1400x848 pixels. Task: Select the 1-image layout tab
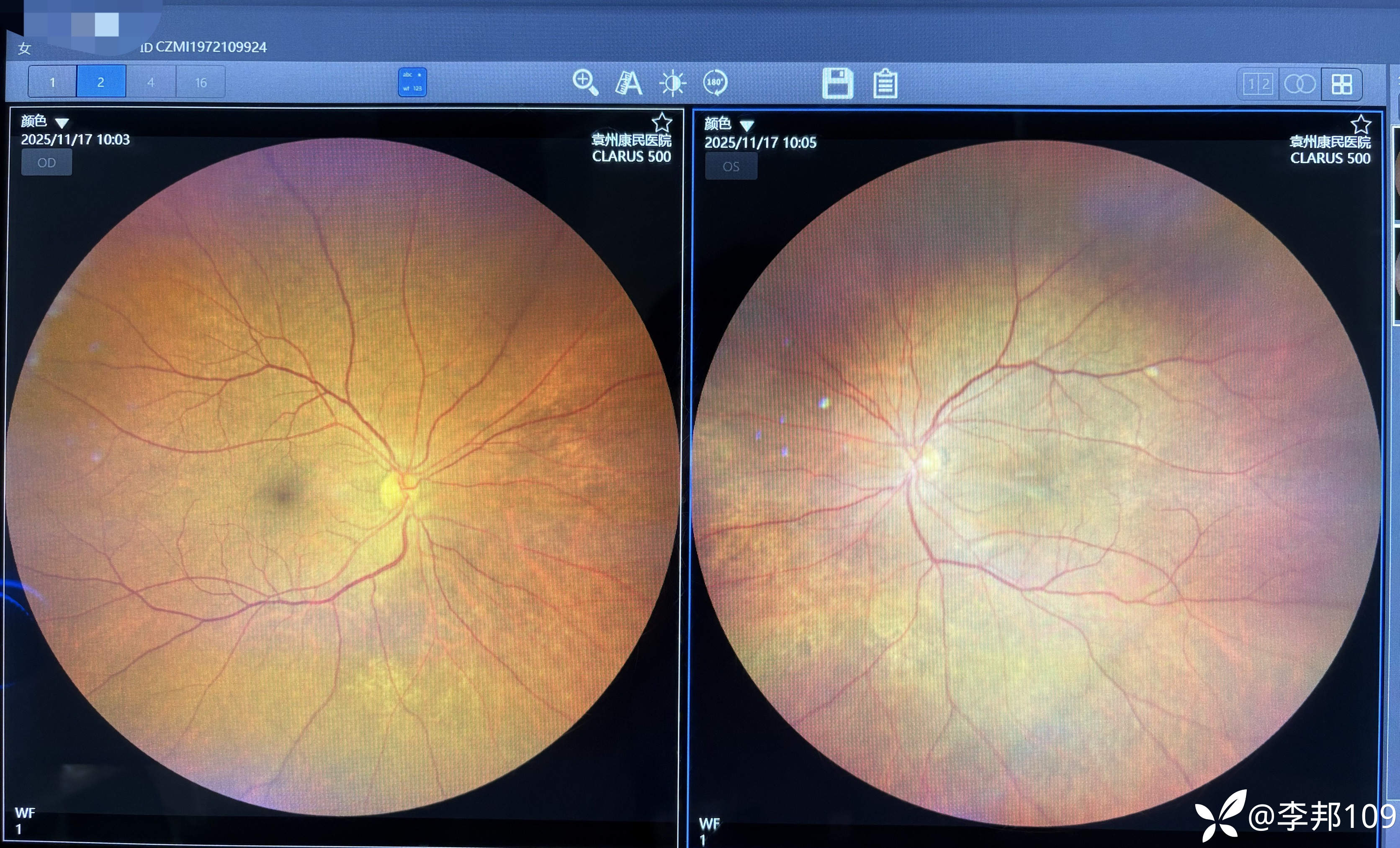coord(52,82)
